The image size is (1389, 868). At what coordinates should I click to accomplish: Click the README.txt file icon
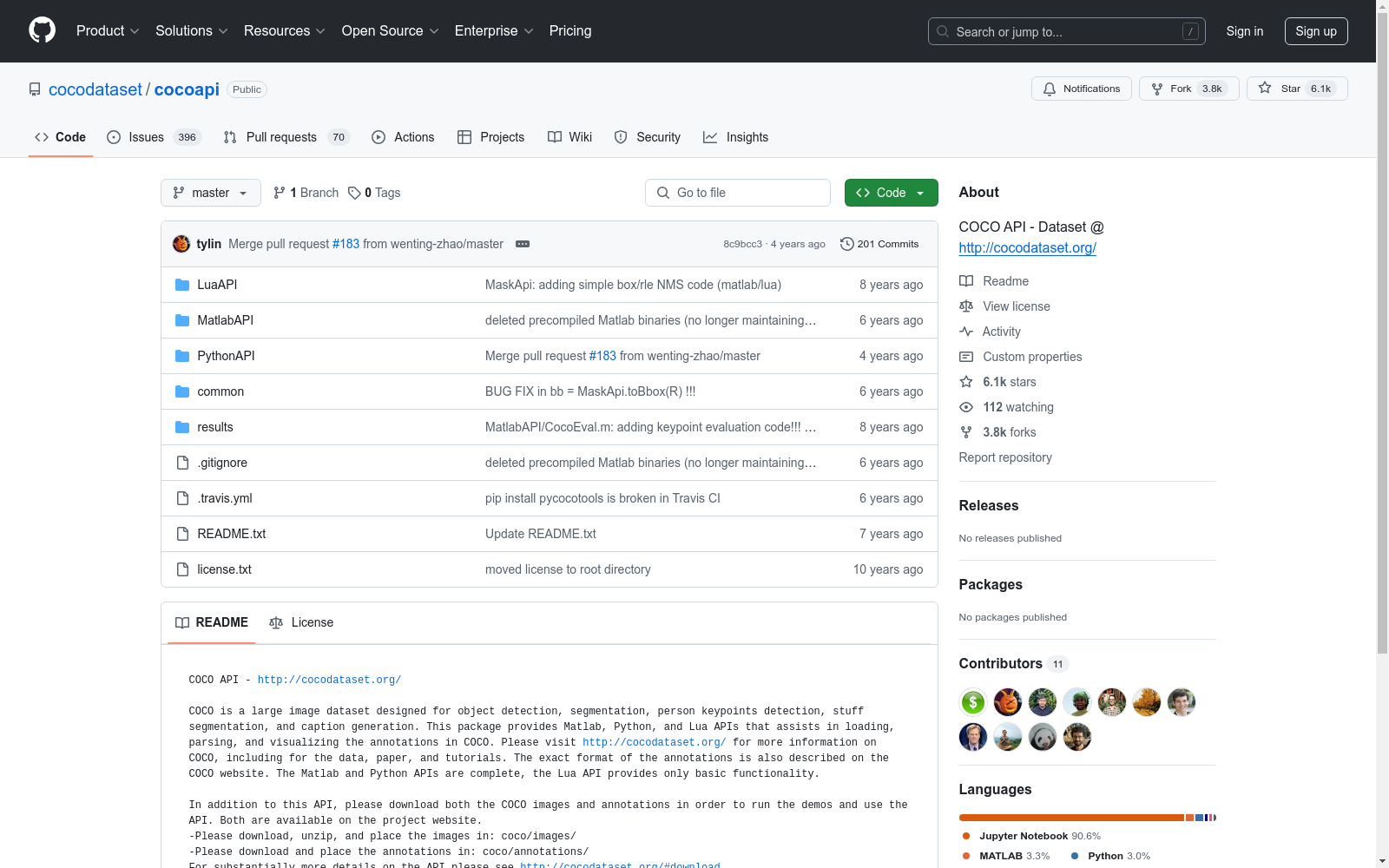[182, 534]
